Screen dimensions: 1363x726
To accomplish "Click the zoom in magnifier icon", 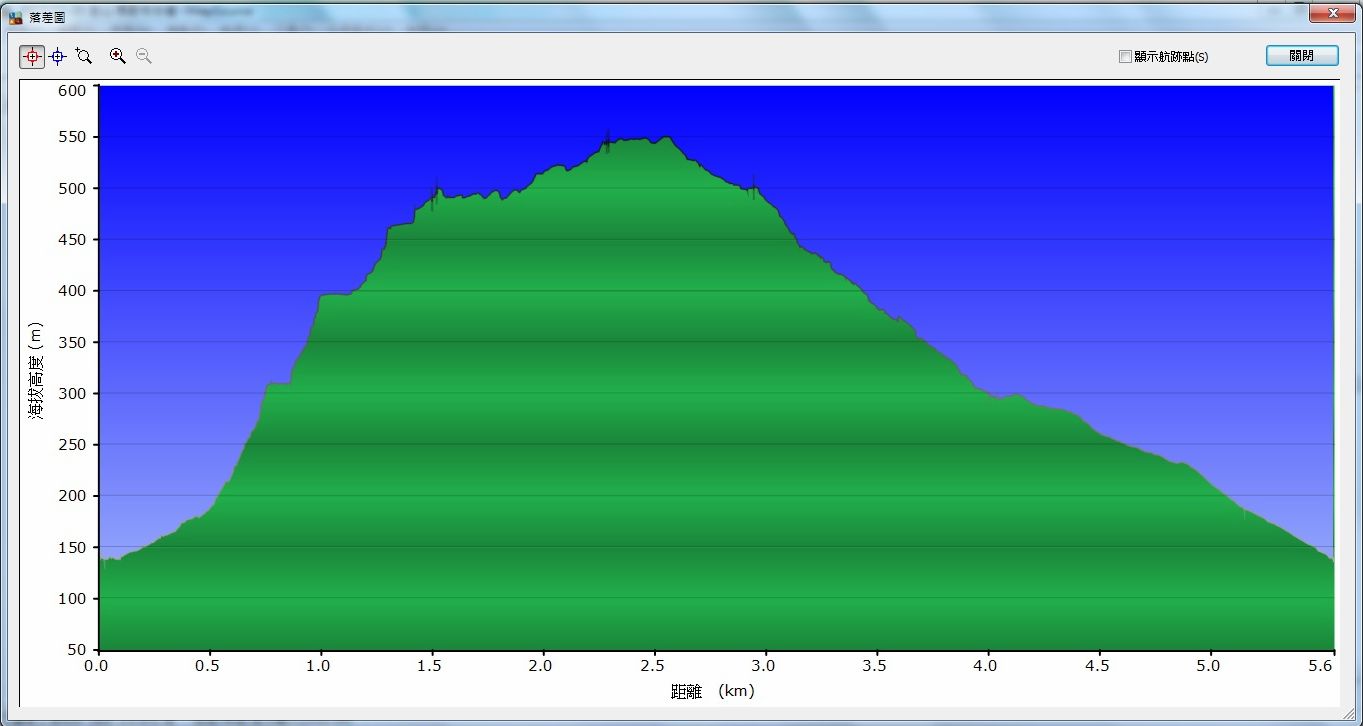I will click(118, 57).
